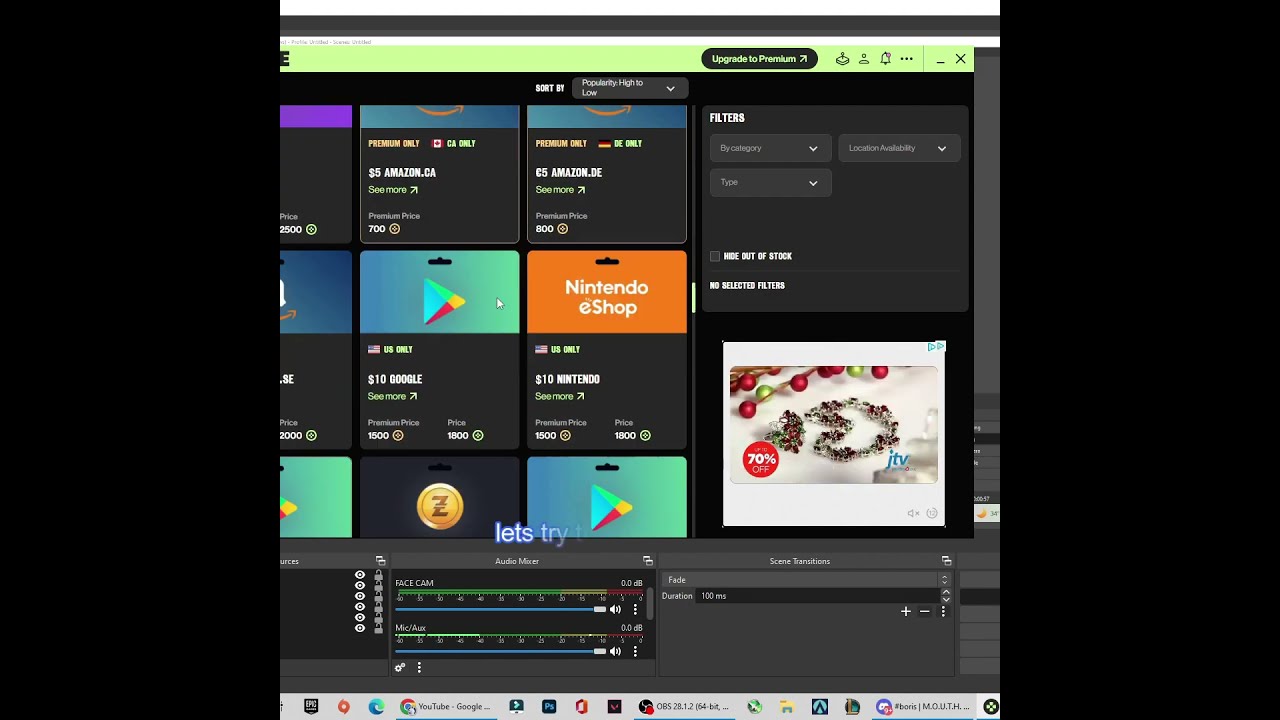1280x720 pixels.
Task: Select the Nintendo eShop card image
Action: pyautogui.click(x=607, y=292)
